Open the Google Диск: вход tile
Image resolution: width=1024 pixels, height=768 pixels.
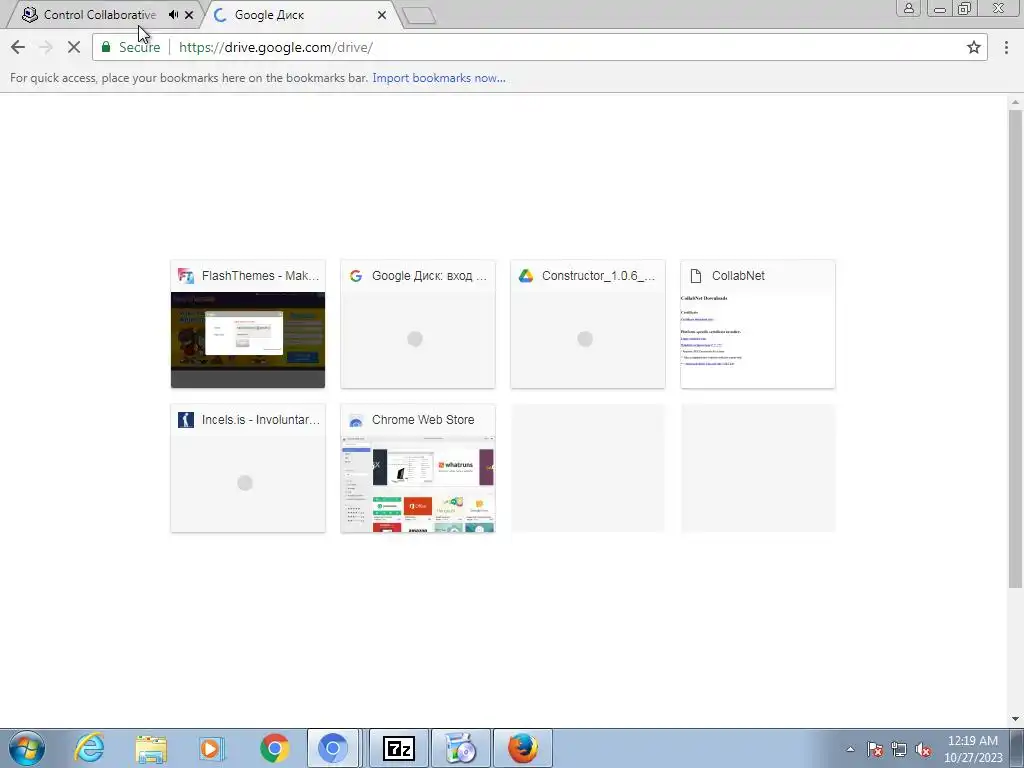click(418, 324)
